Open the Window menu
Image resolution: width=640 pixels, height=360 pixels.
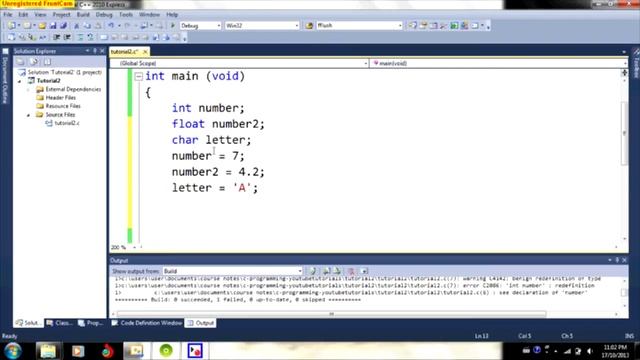[149, 14]
